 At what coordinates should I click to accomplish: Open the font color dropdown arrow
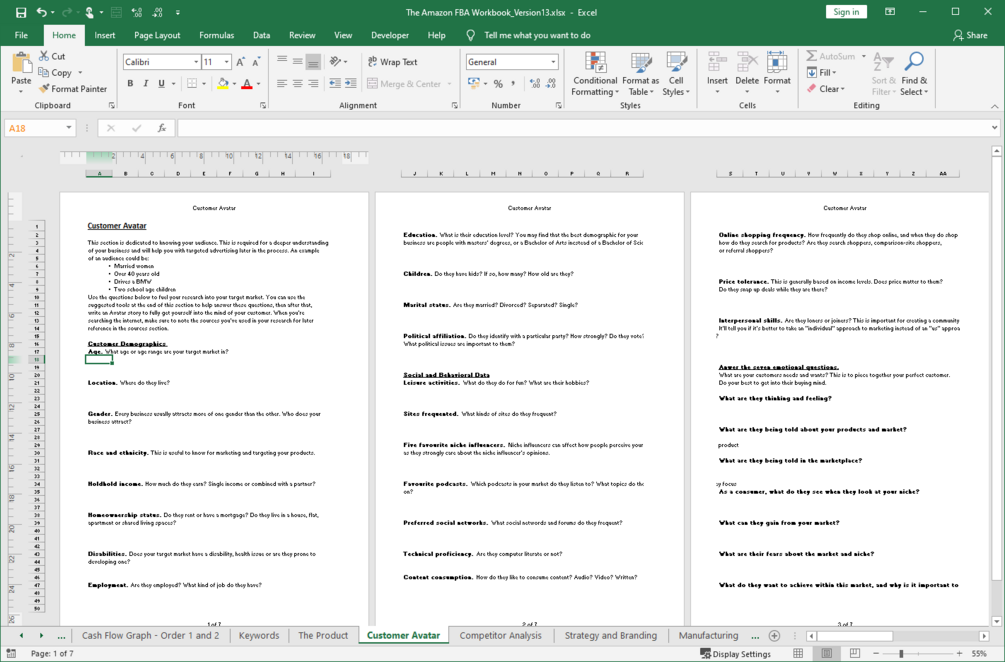click(258, 84)
